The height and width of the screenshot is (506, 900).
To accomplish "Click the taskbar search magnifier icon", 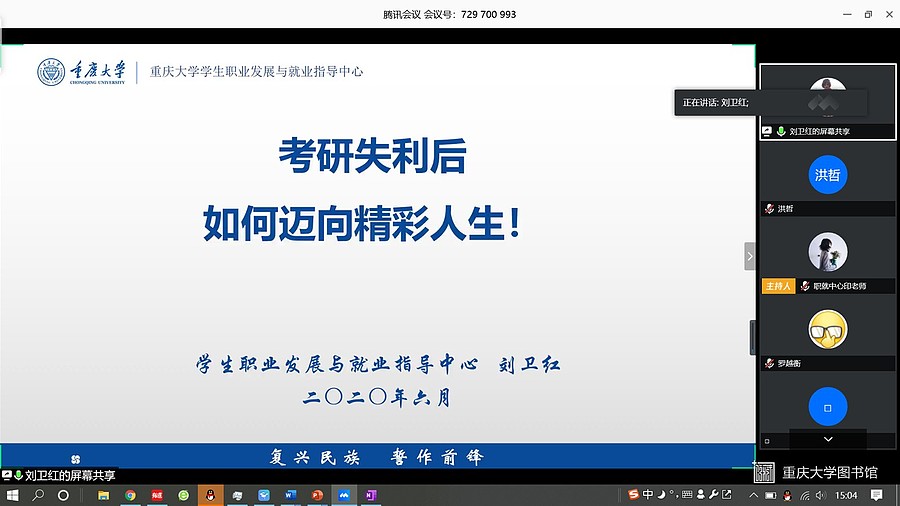I will 39,495.
